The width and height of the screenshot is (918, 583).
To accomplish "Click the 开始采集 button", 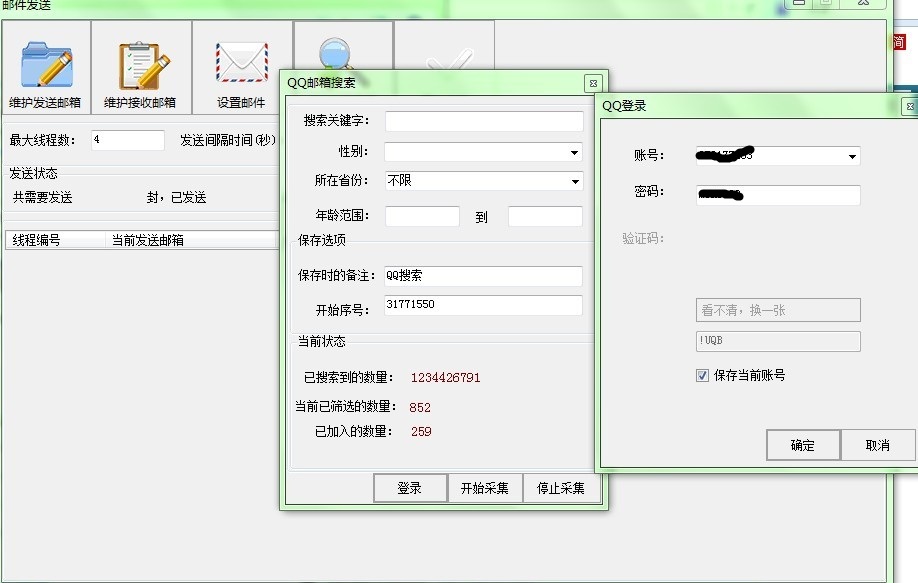I will click(x=485, y=488).
